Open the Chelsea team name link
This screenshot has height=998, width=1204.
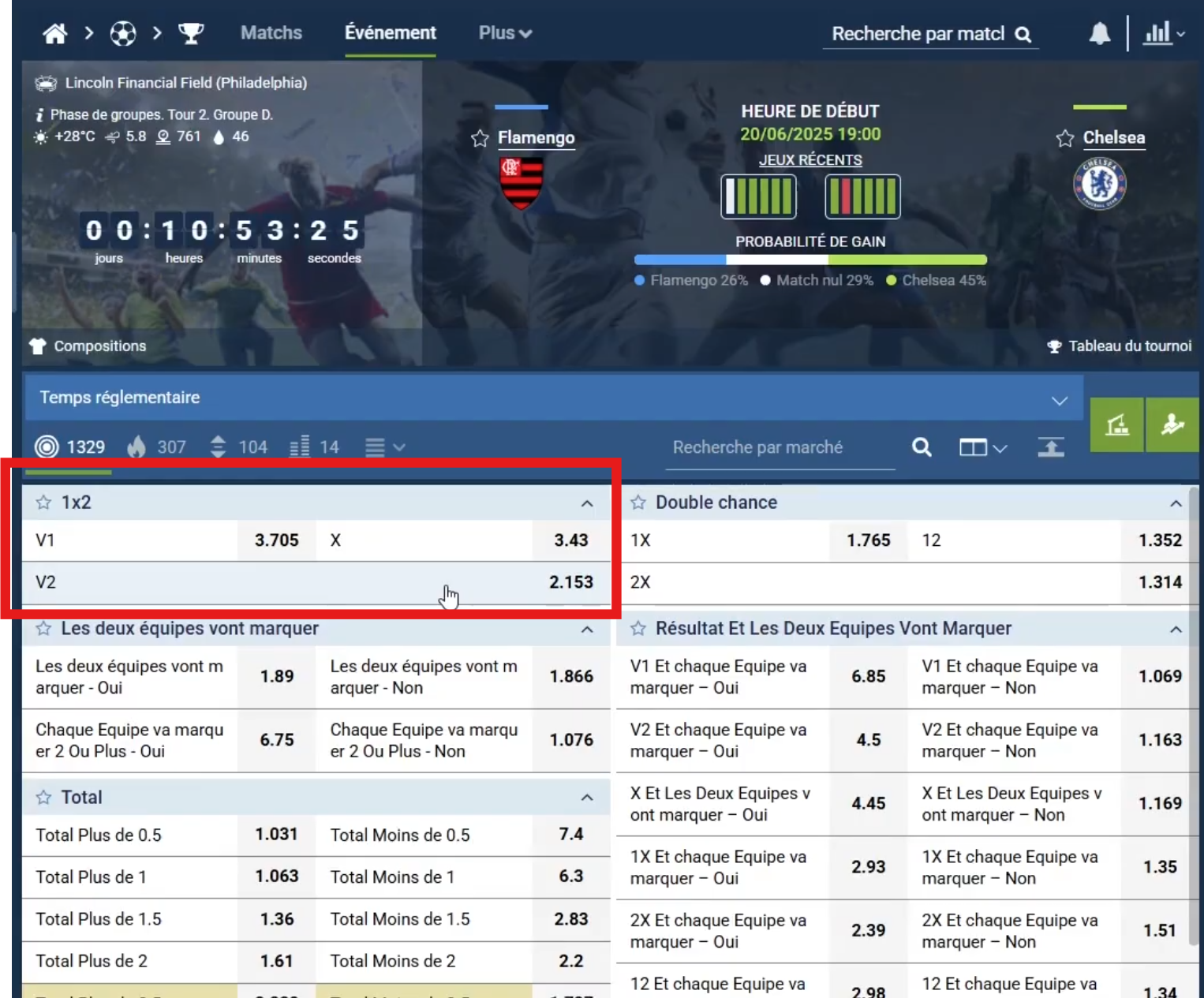click(x=1114, y=138)
